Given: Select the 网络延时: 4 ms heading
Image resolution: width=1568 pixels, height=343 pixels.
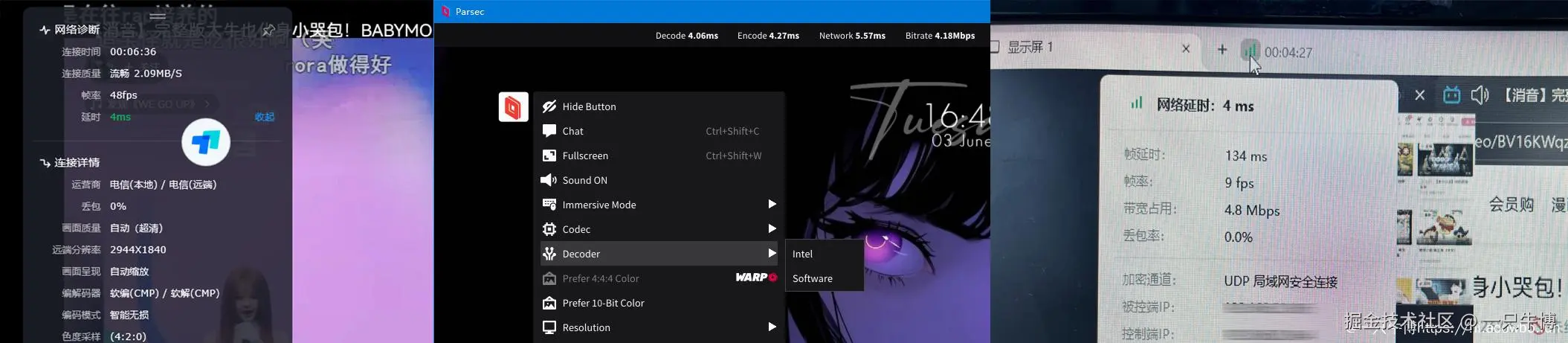Looking at the screenshot, I should 1205,106.
